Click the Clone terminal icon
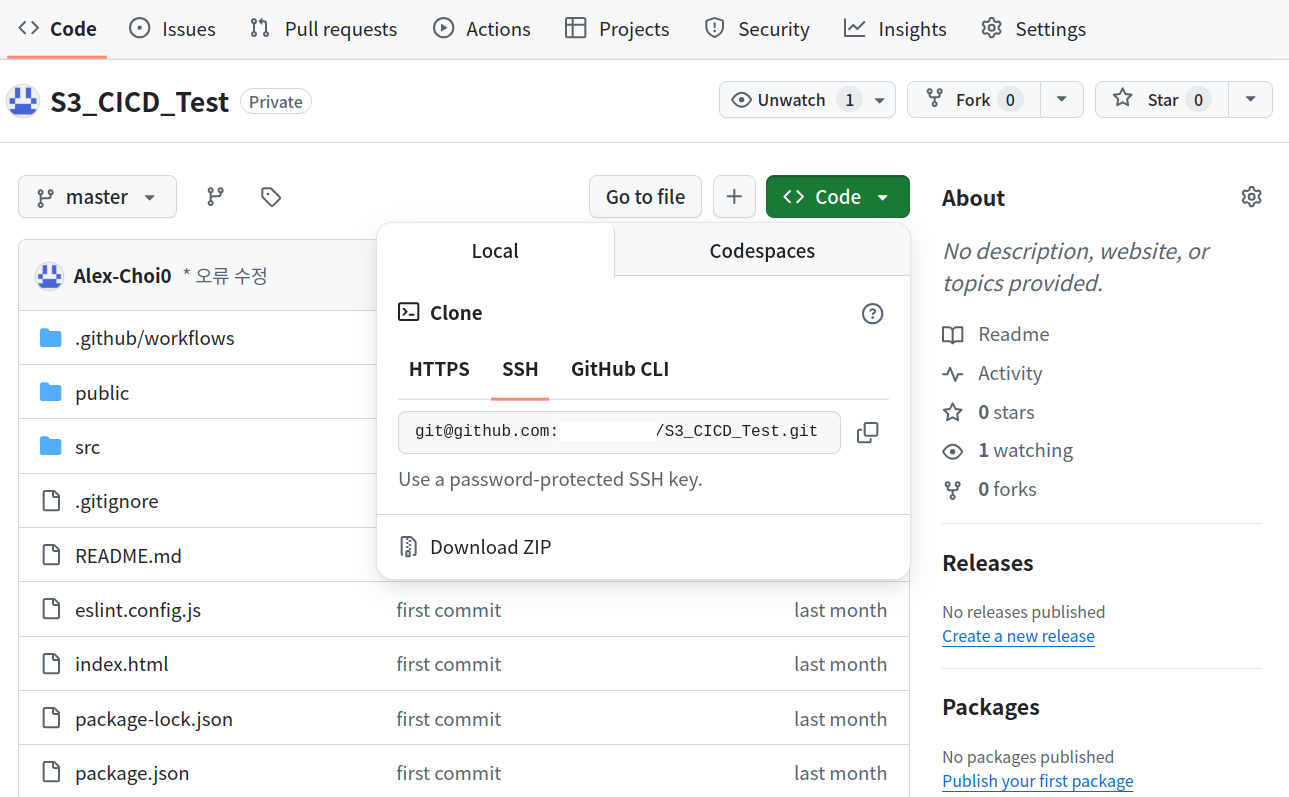Viewport: 1289px width, 797px height. [408, 312]
